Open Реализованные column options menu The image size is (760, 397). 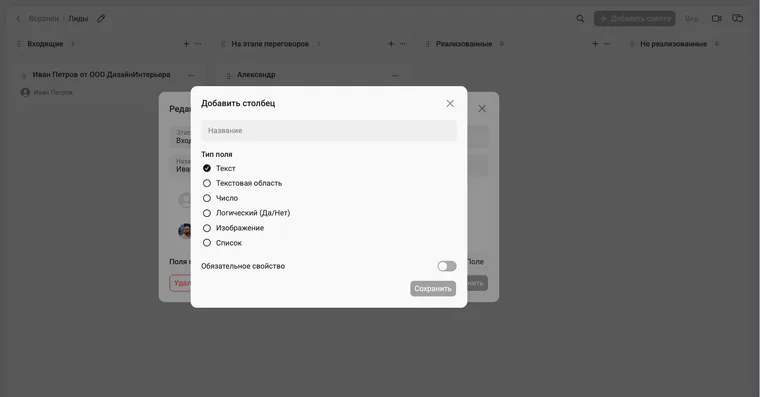[x=607, y=44]
